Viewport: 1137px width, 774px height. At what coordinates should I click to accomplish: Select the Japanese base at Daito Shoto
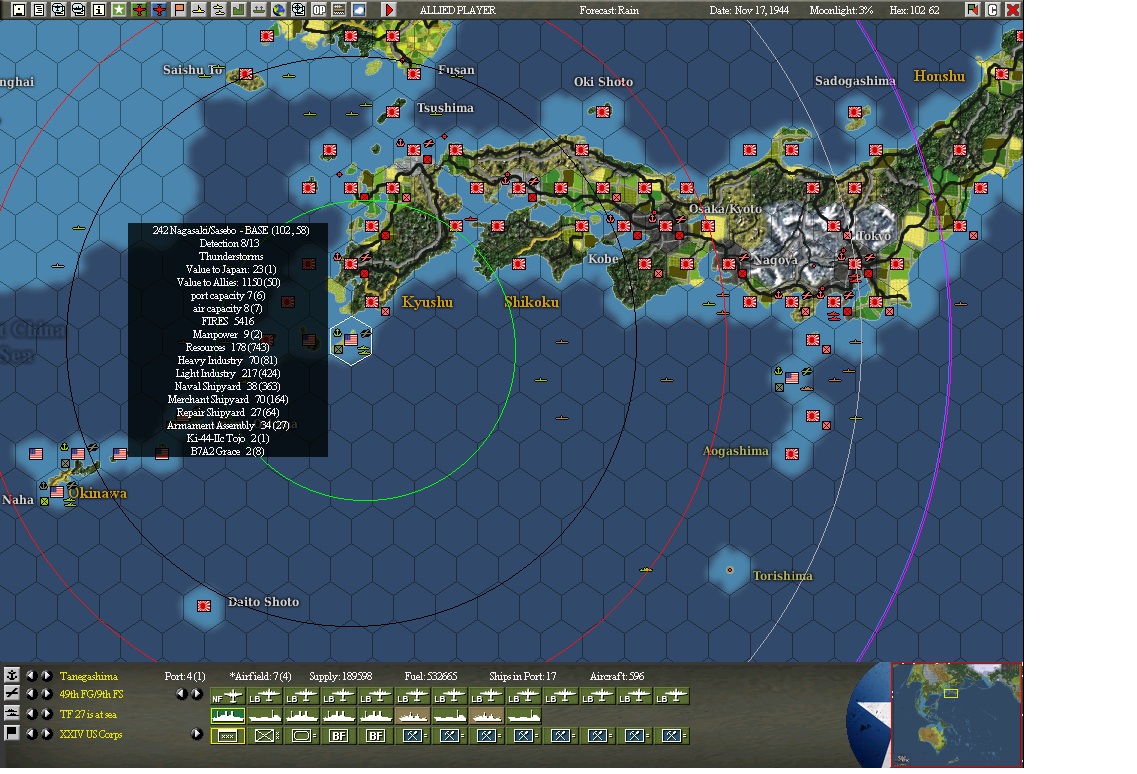[x=204, y=606]
